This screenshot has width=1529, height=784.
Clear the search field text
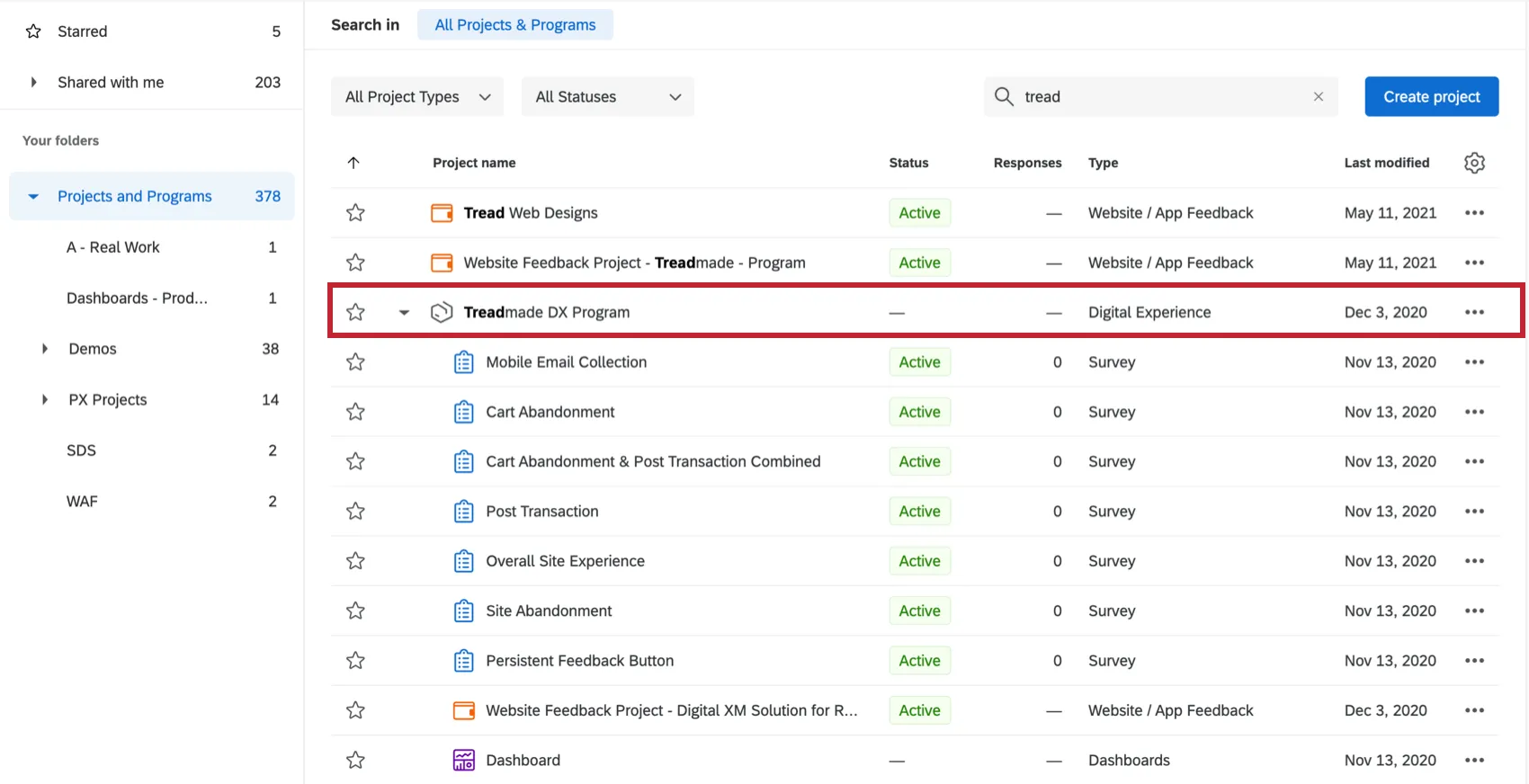coord(1318,97)
